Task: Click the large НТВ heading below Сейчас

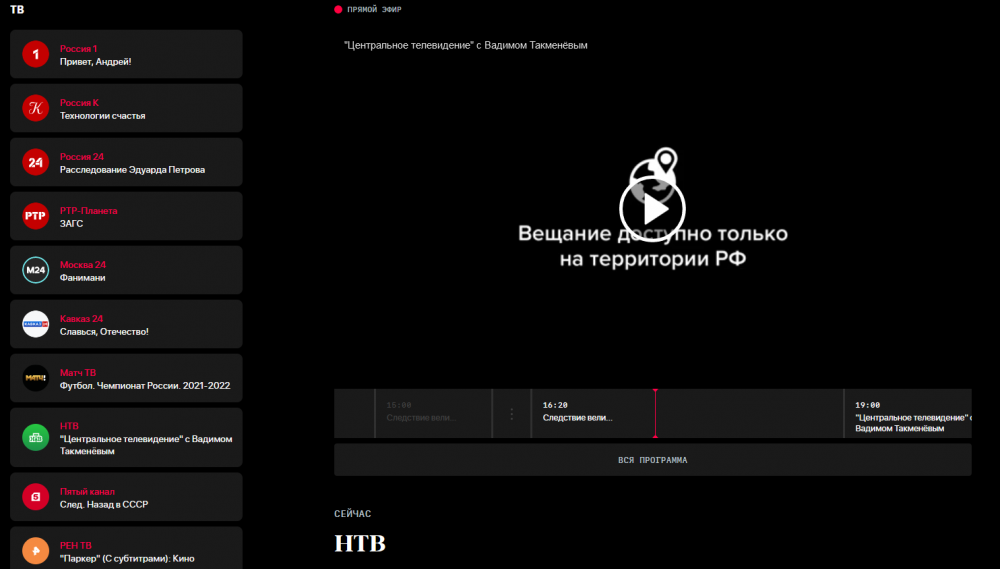Action: click(x=360, y=543)
